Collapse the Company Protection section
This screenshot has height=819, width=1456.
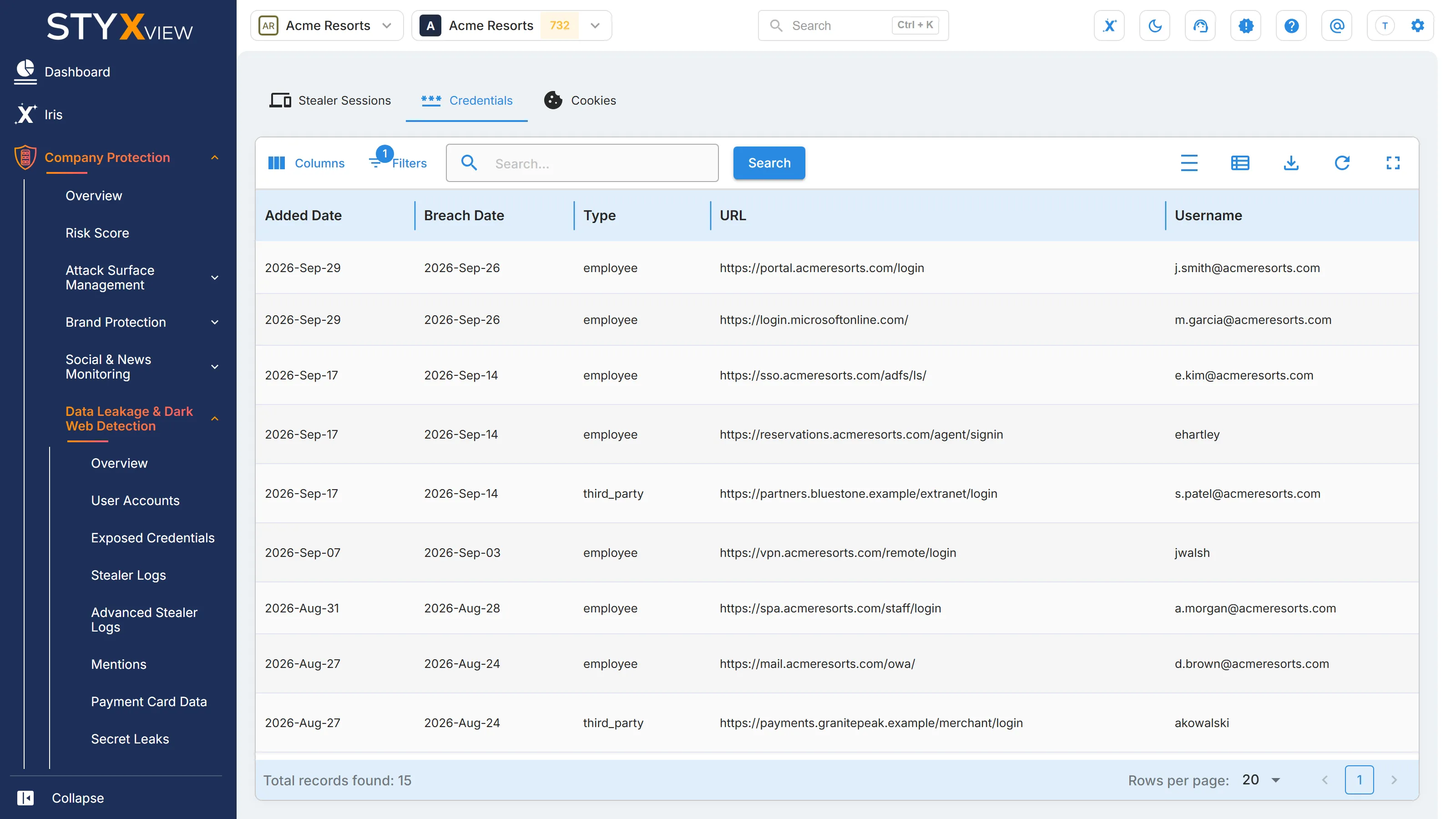[215, 158]
